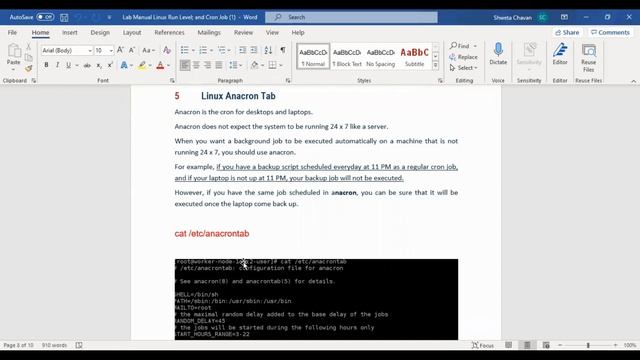This screenshot has width=640, height=360.
Task: Toggle strikethrough formatting
Action: tap(87, 65)
